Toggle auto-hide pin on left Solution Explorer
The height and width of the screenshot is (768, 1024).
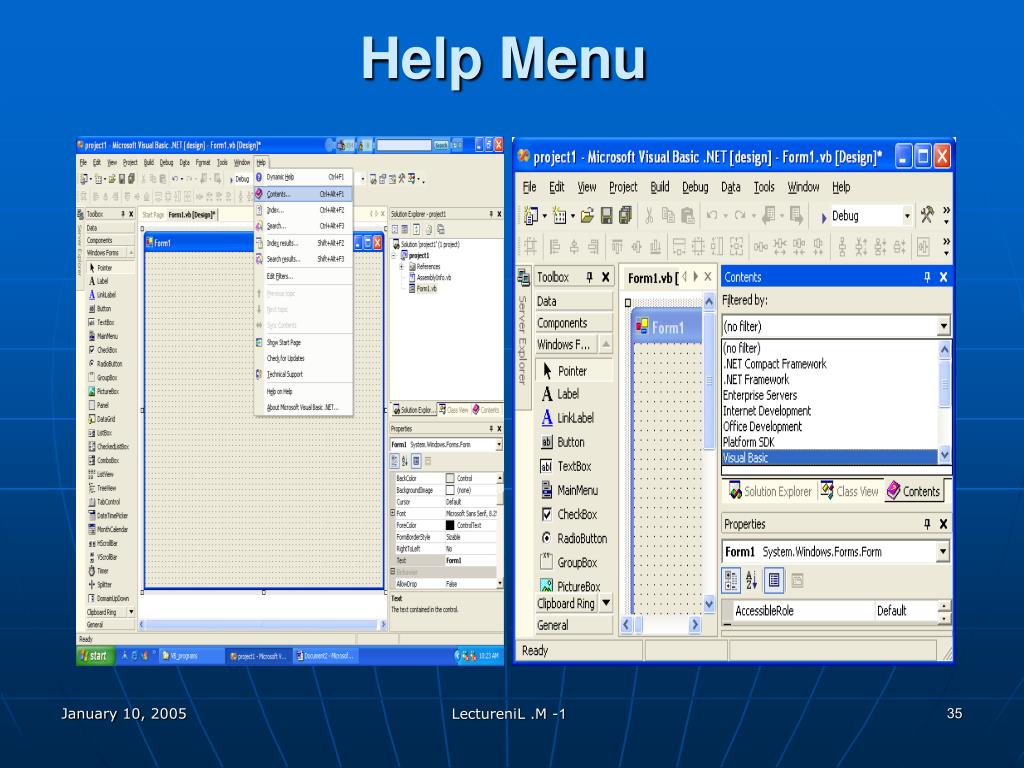pos(491,214)
